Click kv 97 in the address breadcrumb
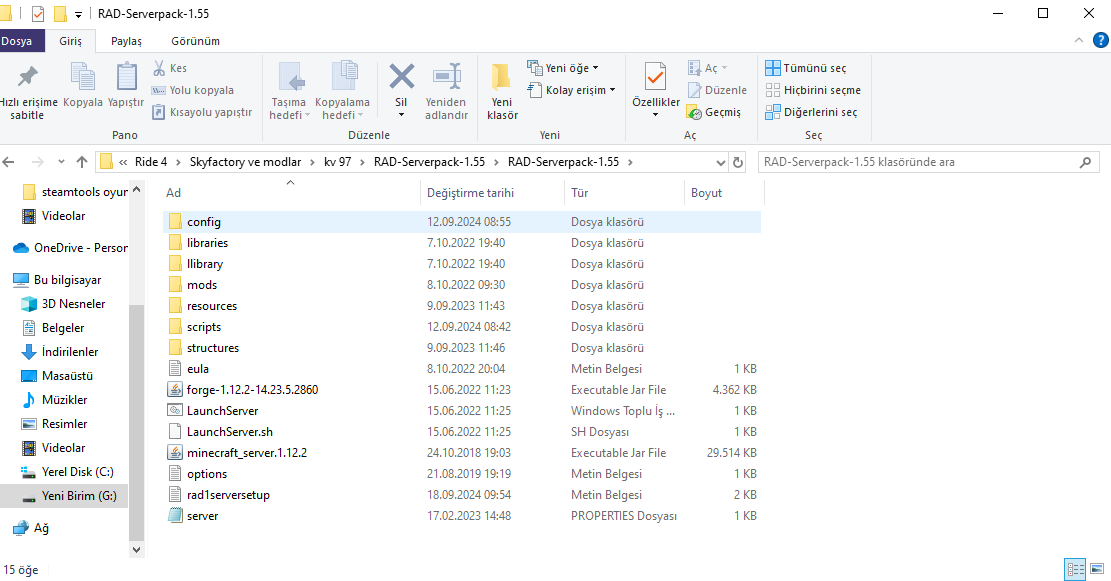This screenshot has height=581, width=1111. coord(337,162)
